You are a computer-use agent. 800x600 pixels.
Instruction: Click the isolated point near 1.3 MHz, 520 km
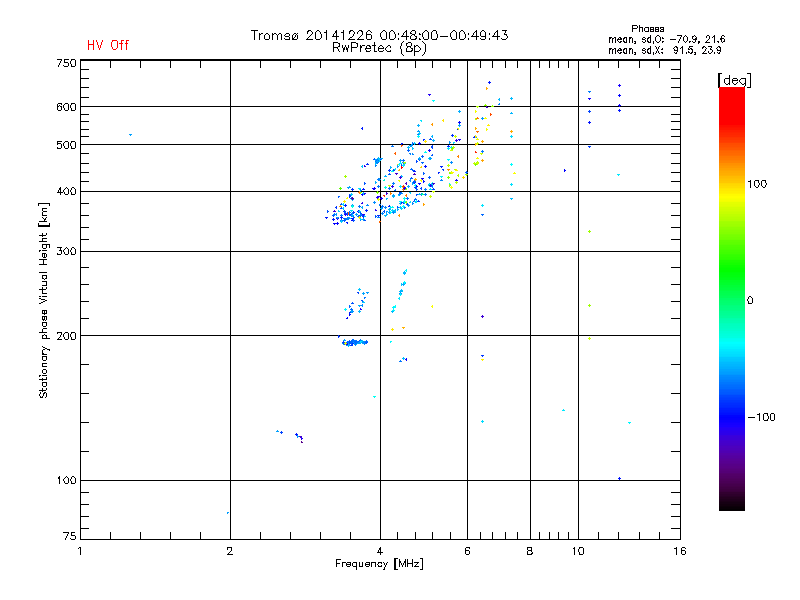[131, 135]
